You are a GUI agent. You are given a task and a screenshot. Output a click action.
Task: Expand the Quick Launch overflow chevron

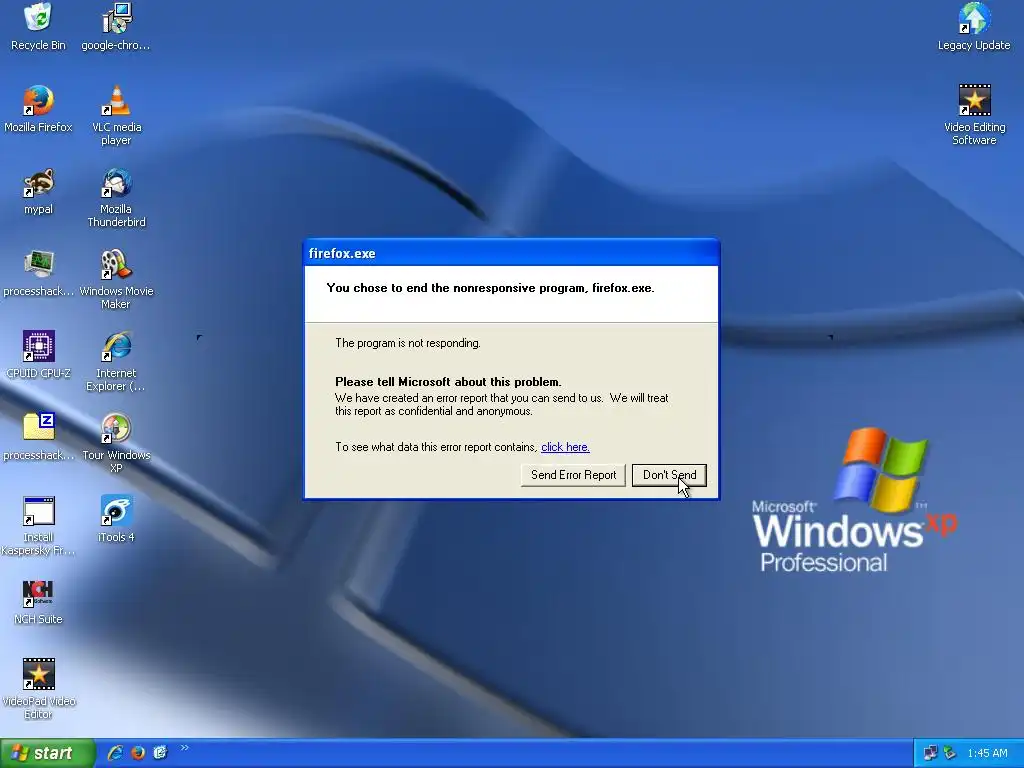pos(185,748)
